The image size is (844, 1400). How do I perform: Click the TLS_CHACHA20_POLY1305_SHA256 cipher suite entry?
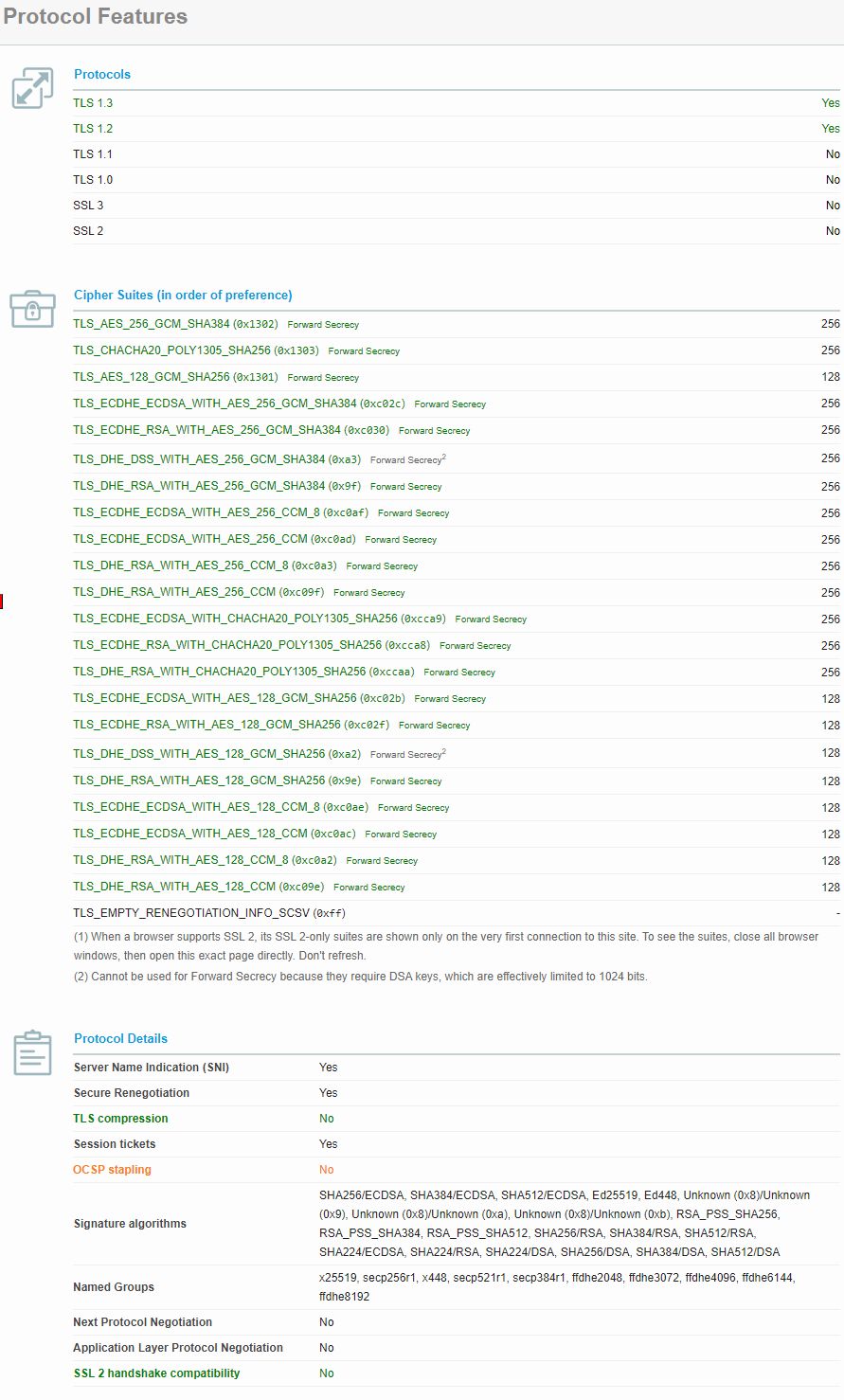(x=195, y=350)
